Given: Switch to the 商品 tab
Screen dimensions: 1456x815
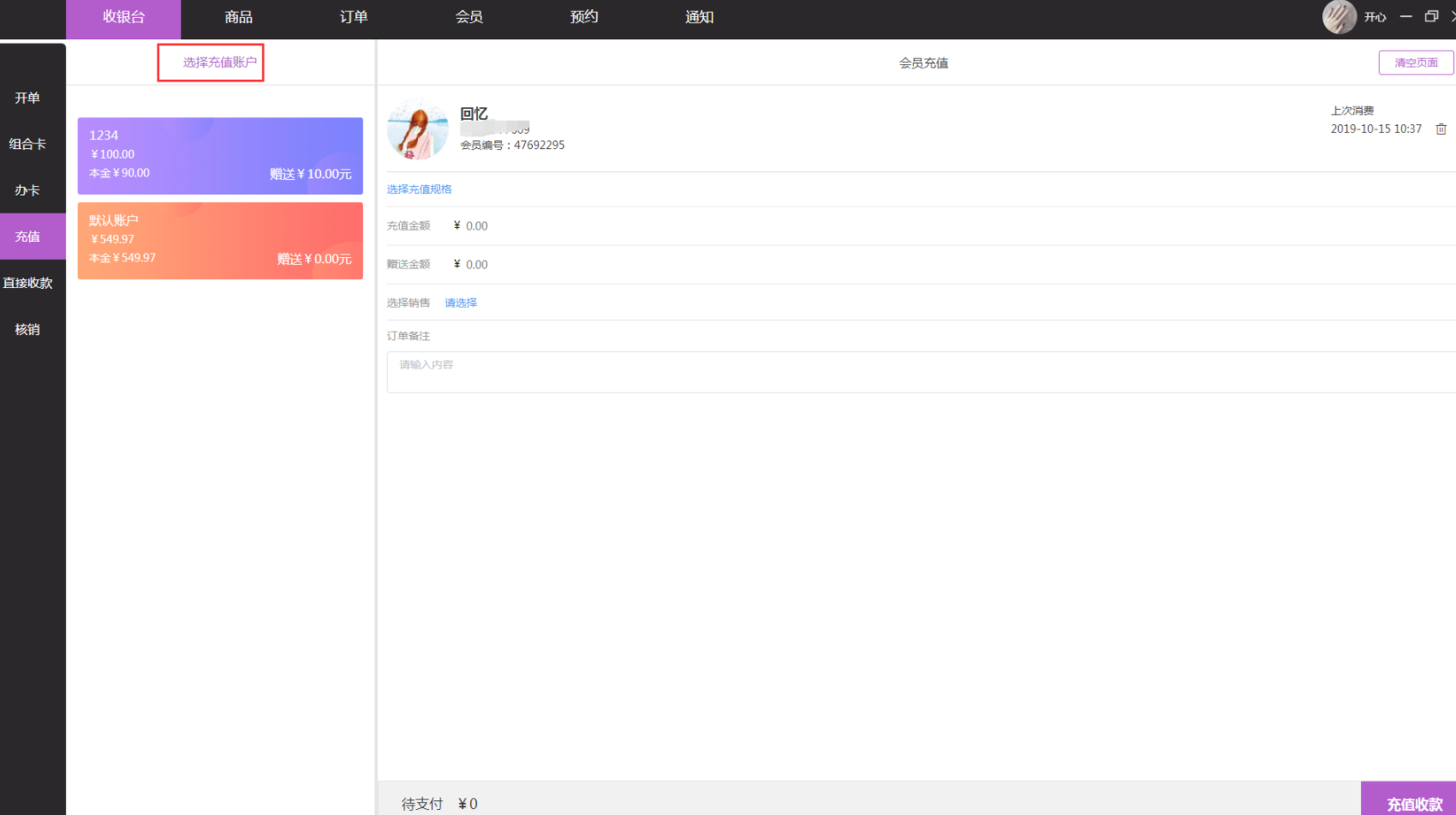Looking at the screenshot, I should click(238, 17).
